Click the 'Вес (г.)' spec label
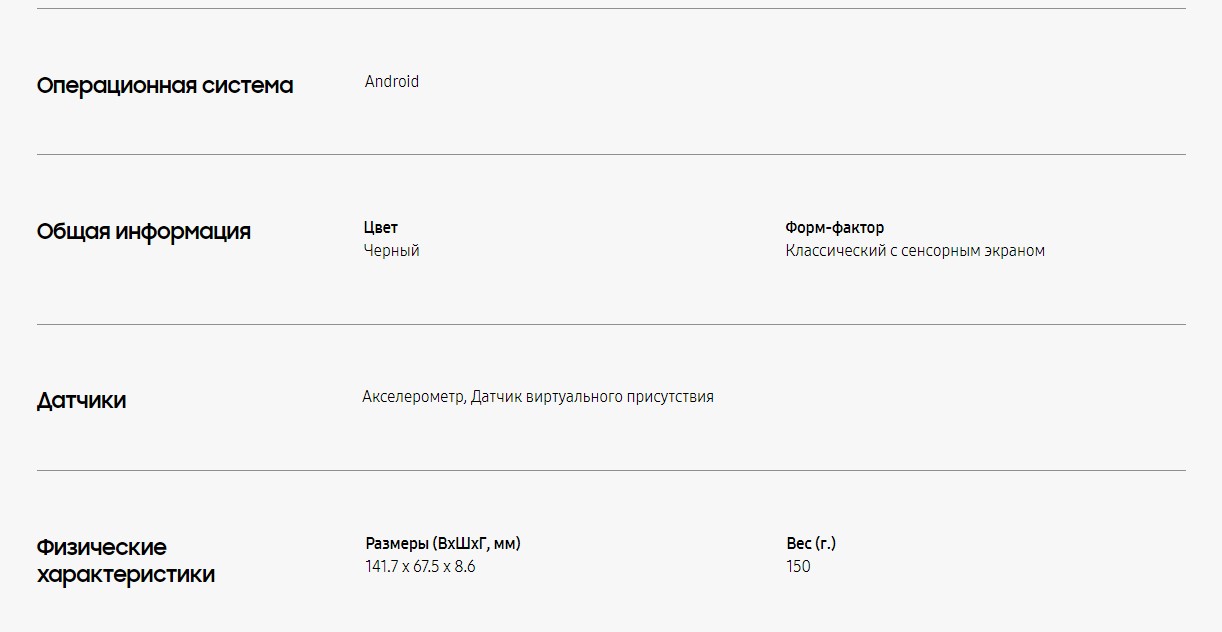 pos(811,544)
